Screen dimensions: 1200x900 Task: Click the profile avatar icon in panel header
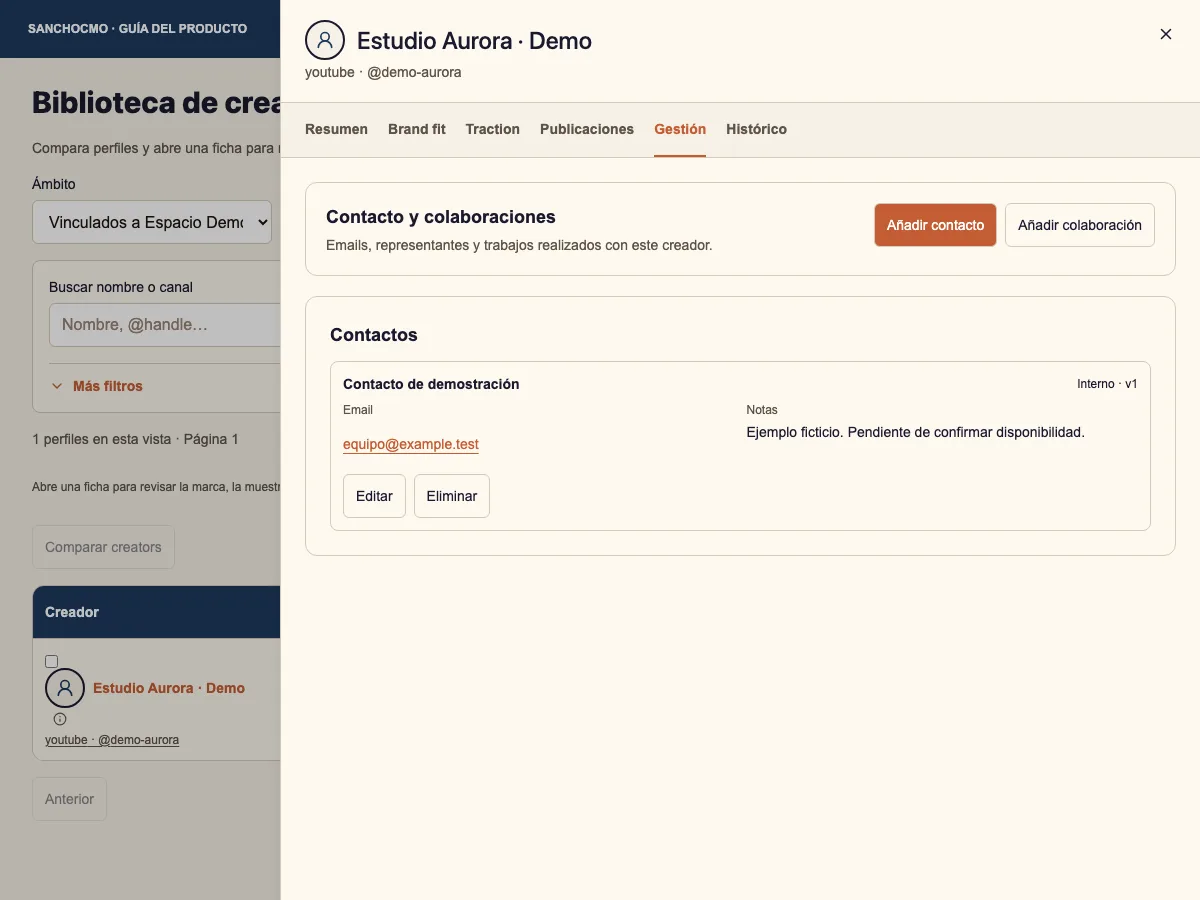325,40
